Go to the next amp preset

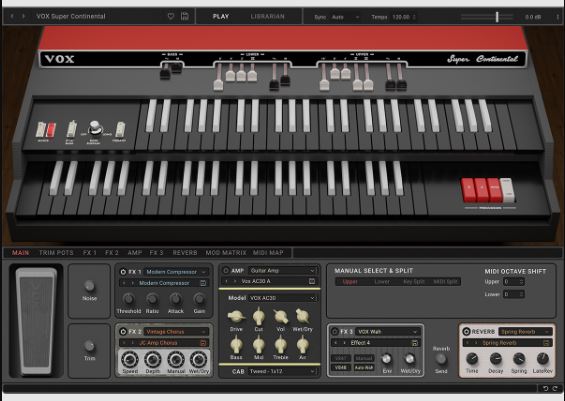click(235, 281)
